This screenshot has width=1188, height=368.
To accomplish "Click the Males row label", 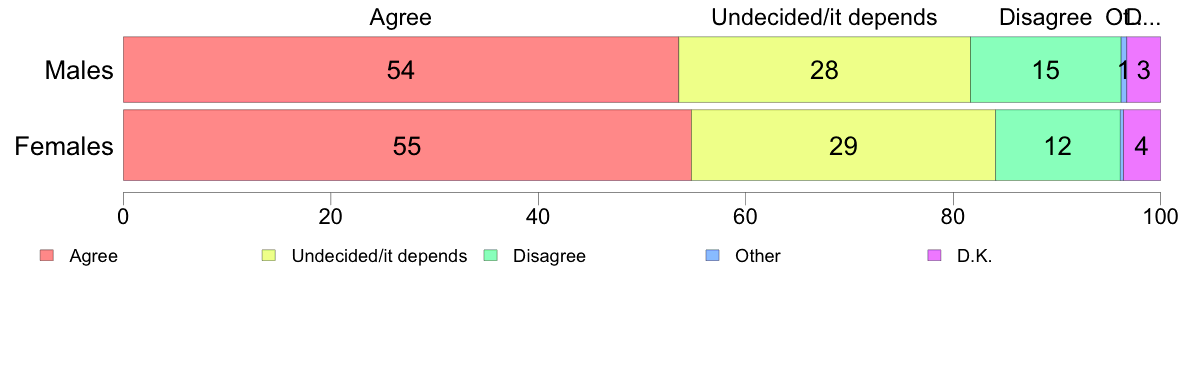I will pos(79,70).
